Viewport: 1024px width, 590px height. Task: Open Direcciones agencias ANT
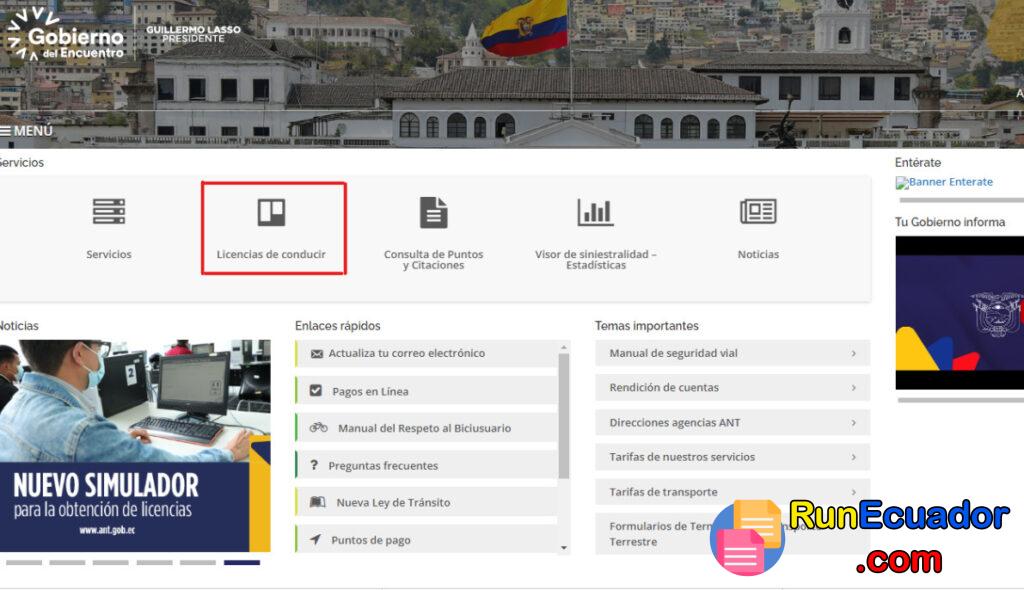(732, 423)
